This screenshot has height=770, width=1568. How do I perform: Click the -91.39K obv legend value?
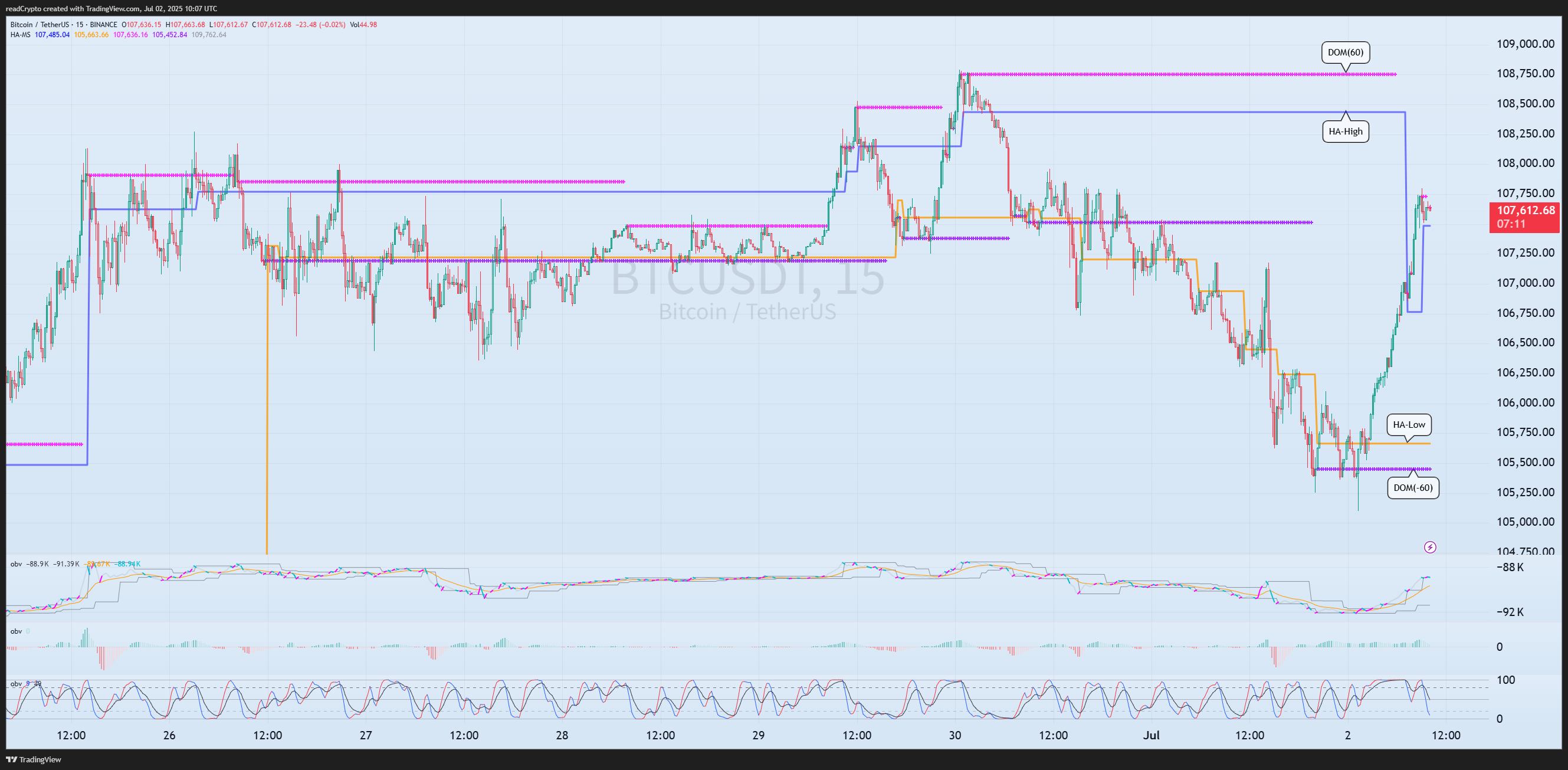pos(66,564)
